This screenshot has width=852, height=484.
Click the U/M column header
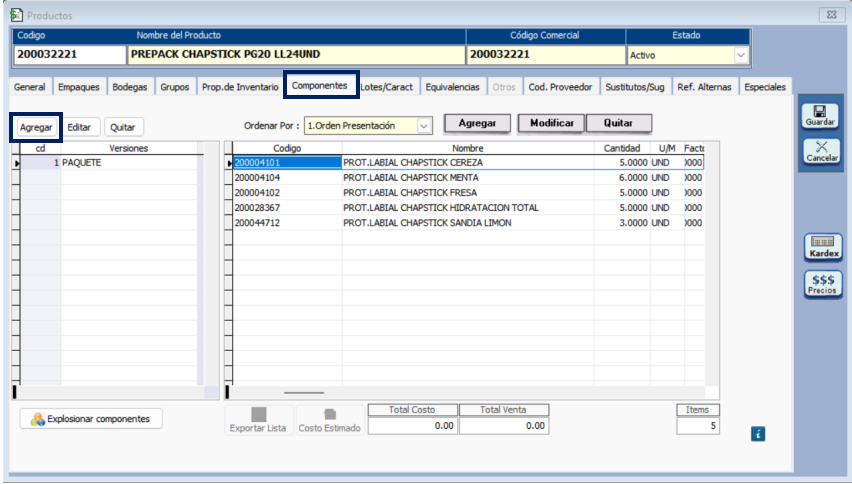coord(667,148)
